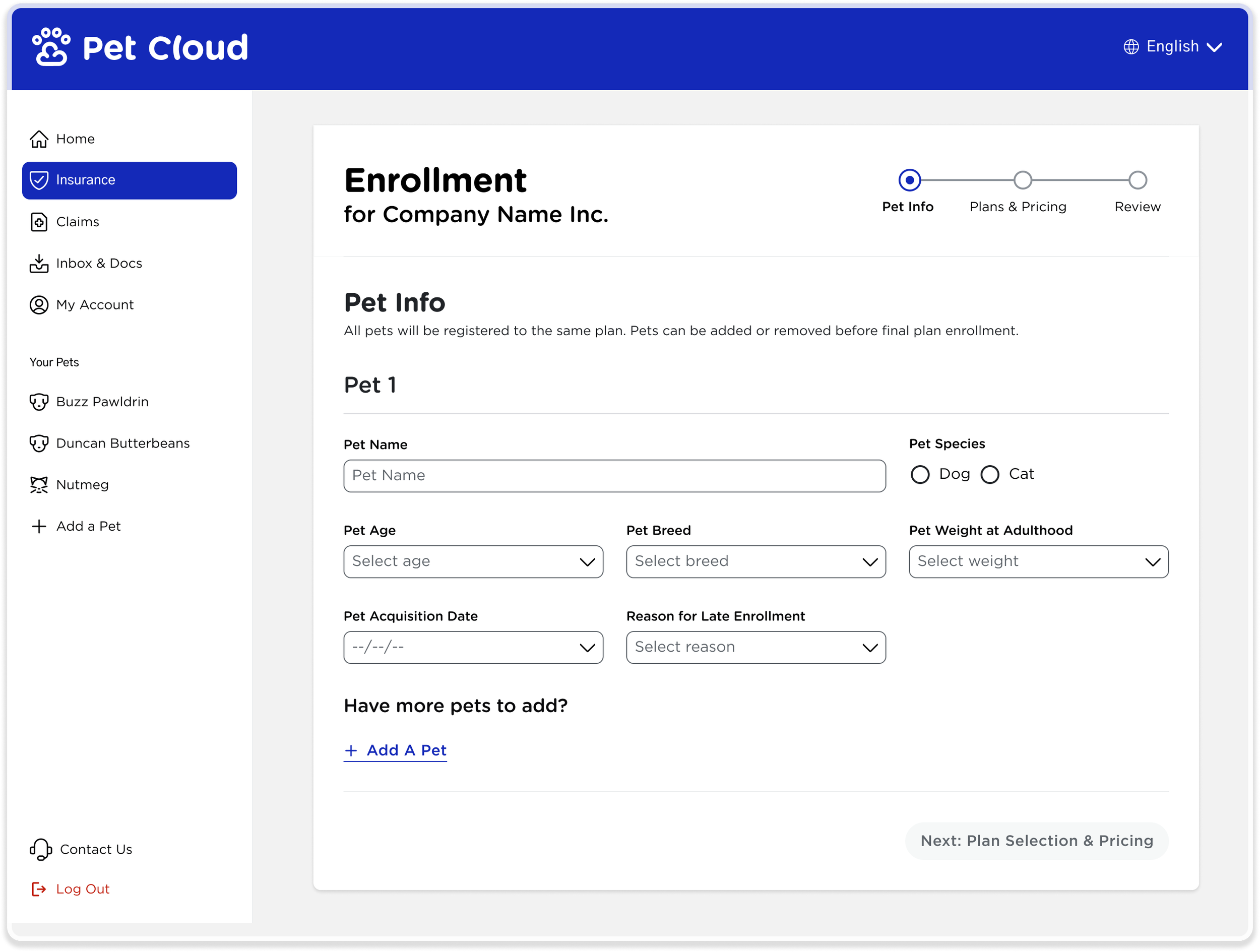Click the Pet Cloud paw logo
Image resolution: width=1260 pixels, height=952 pixels.
[51, 47]
